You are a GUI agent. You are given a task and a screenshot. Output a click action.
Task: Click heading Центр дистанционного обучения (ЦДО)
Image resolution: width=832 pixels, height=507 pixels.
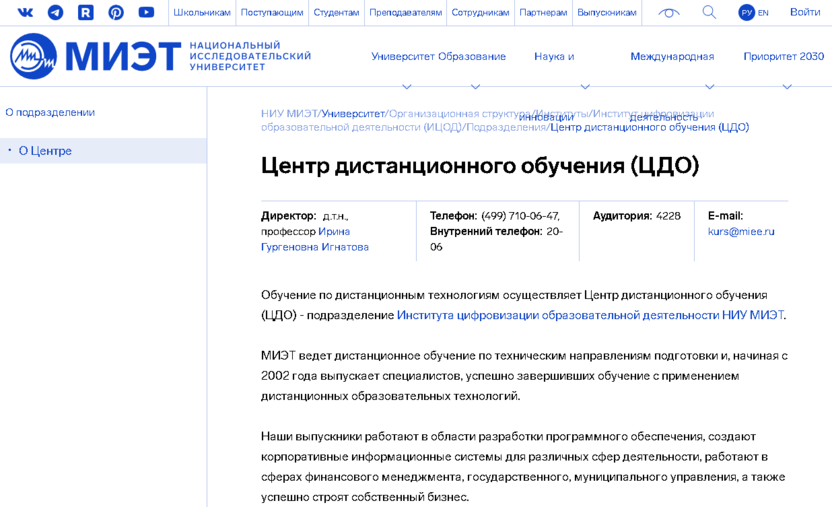click(480, 165)
